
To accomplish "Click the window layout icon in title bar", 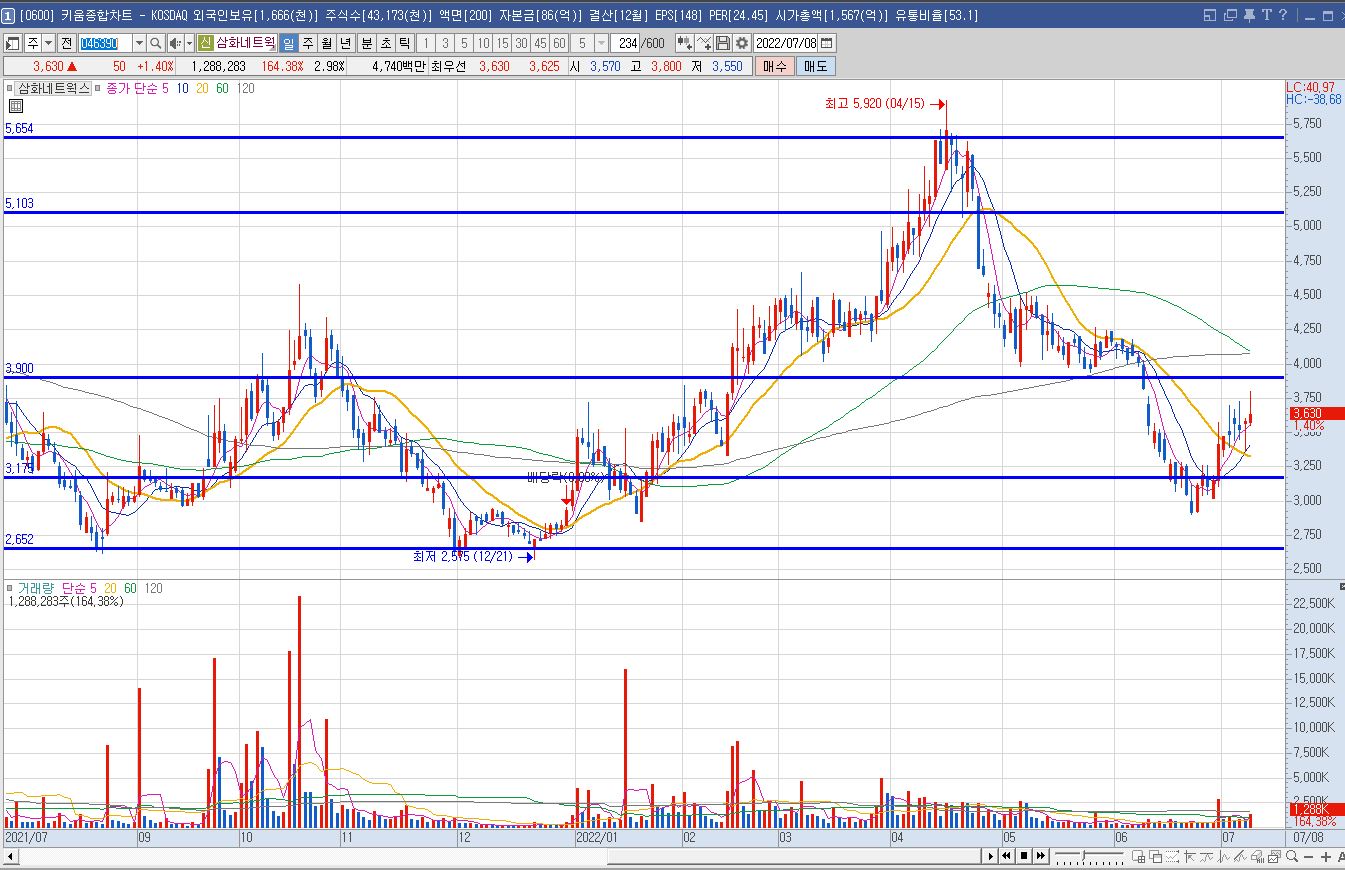I will point(1210,15).
